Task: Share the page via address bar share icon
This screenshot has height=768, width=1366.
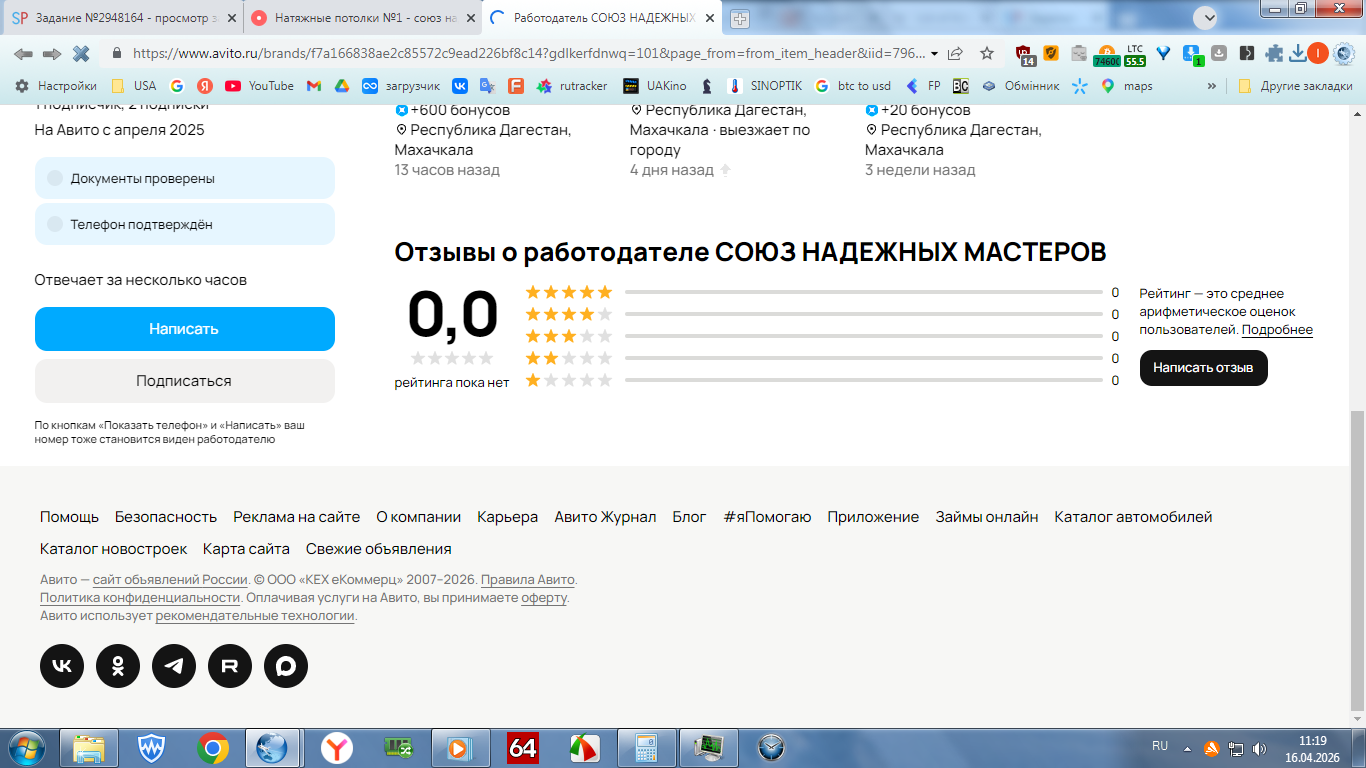Action: click(956, 53)
